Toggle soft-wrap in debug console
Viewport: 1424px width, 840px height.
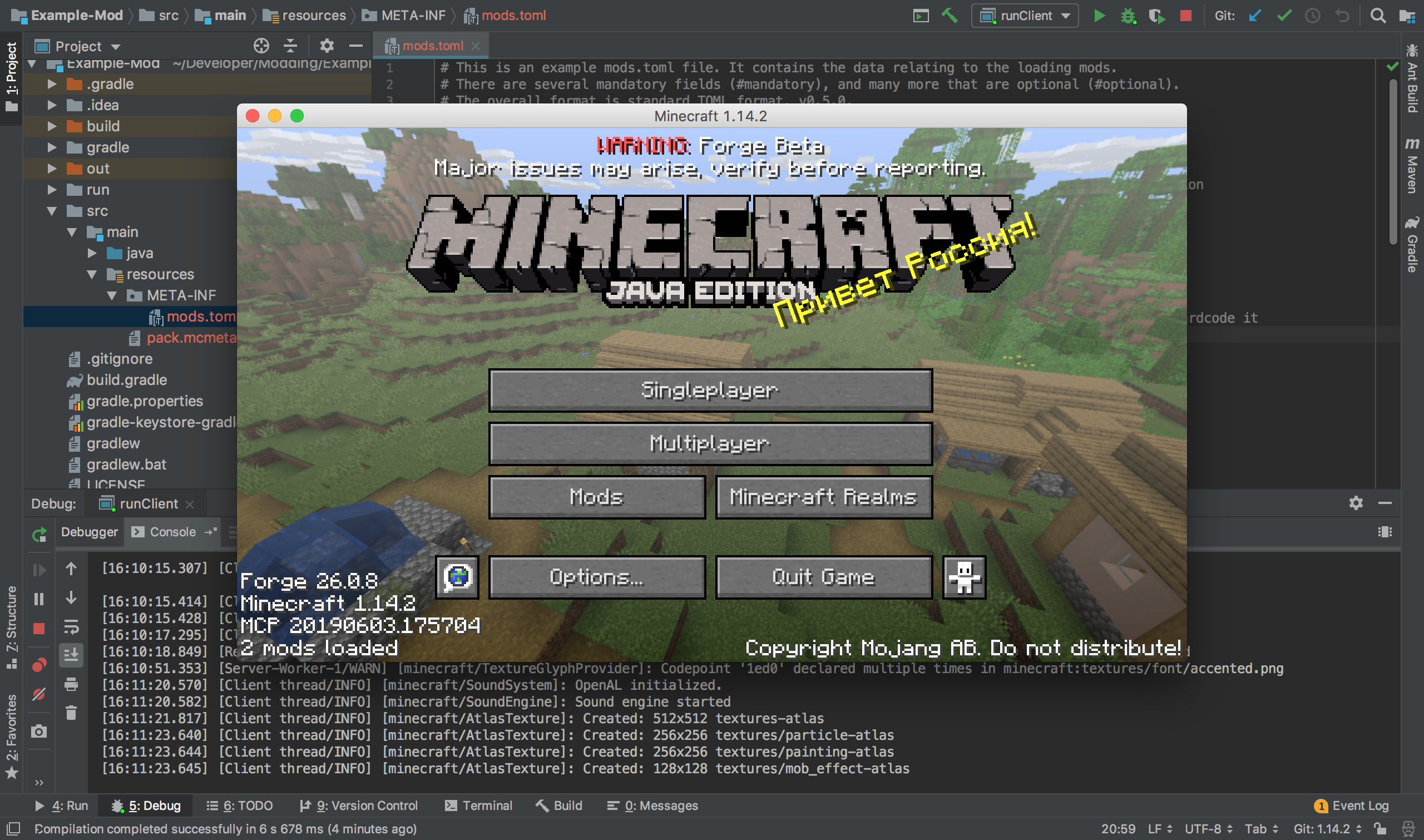pos(71,626)
